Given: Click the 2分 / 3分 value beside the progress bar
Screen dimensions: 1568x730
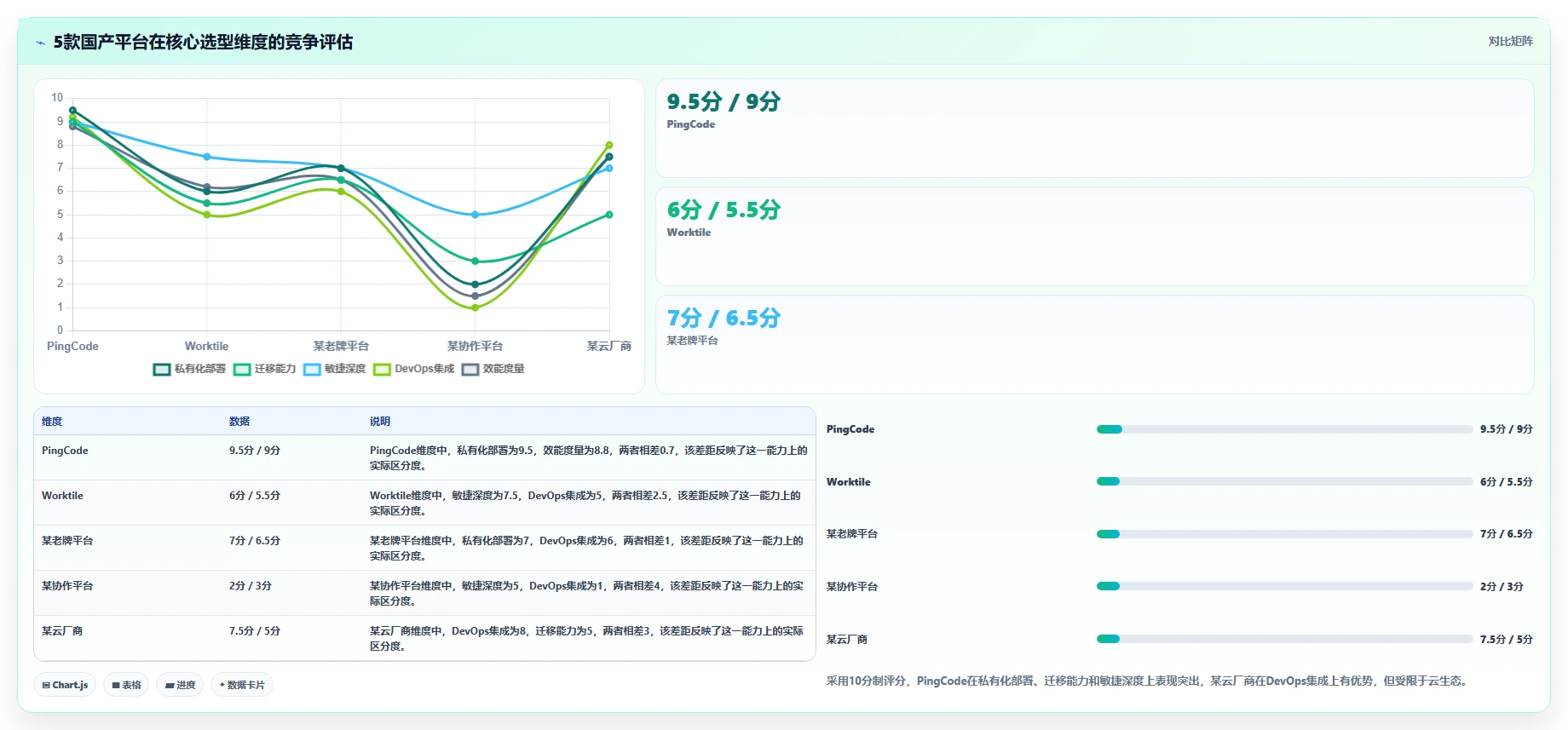Looking at the screenshot, I should [1502, 587].
